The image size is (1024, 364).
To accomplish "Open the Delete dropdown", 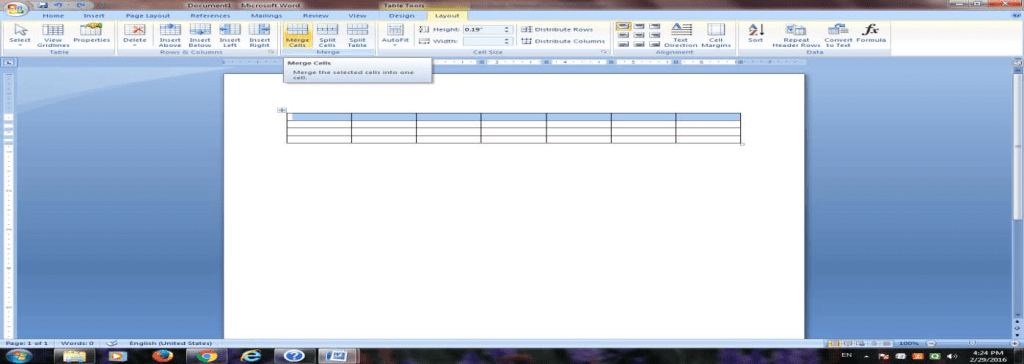I will 135,35.
